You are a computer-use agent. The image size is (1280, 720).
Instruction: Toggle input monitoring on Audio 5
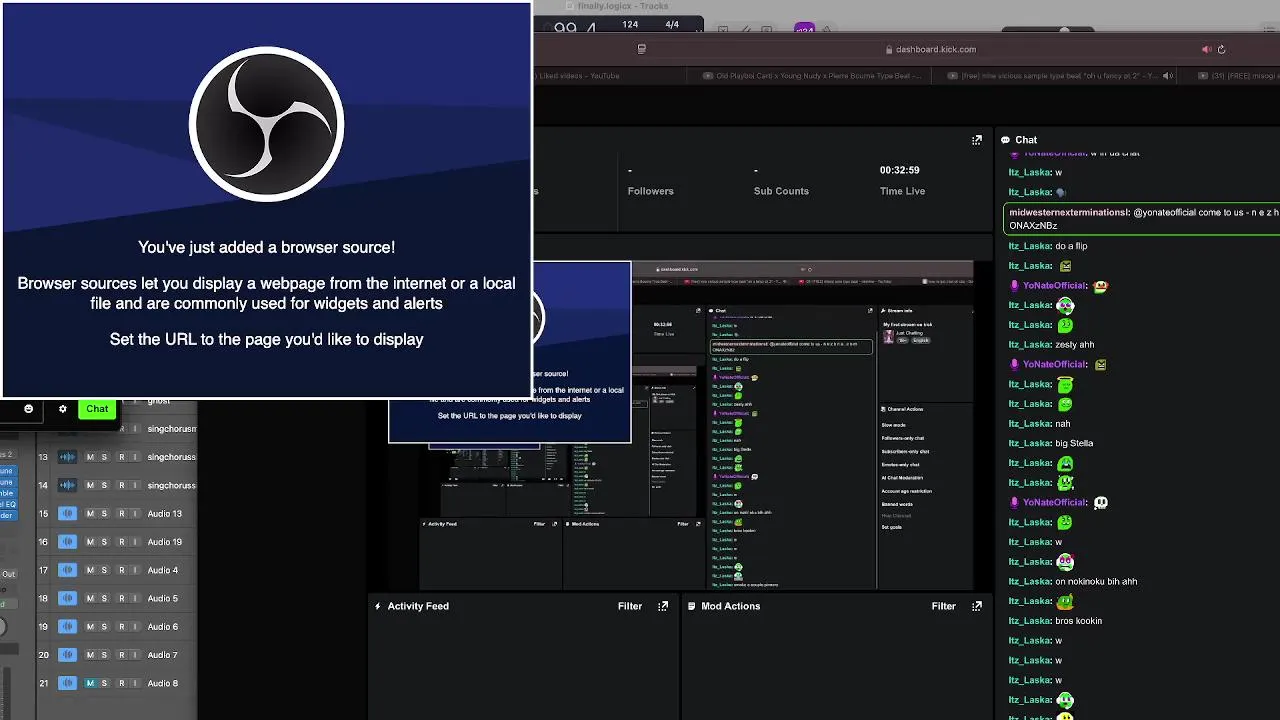click(135, 598)
